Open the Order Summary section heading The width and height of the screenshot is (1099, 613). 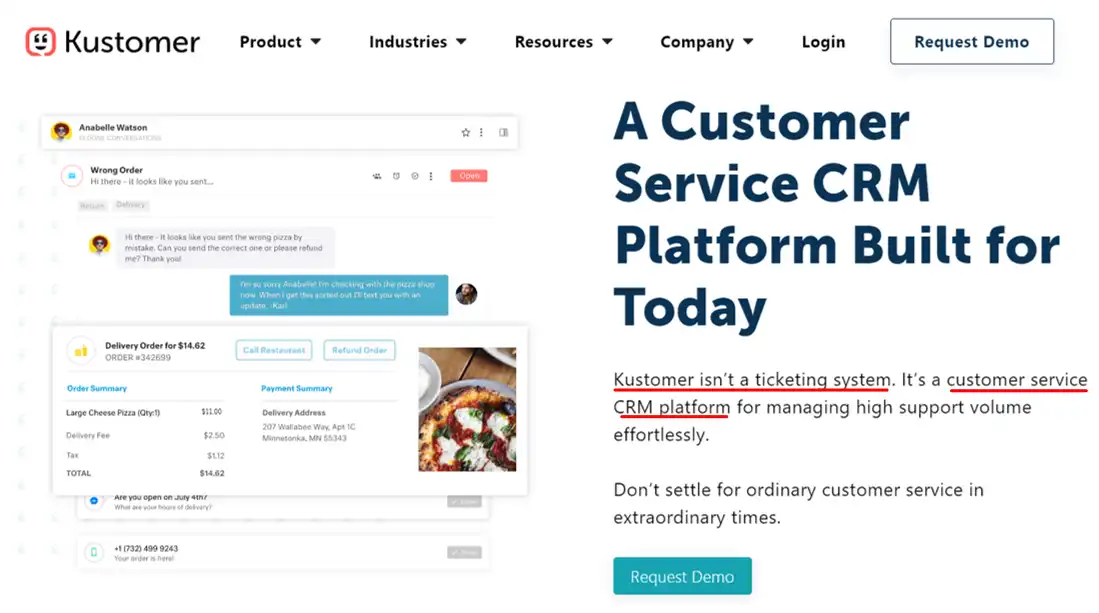(x=97, y=388)
